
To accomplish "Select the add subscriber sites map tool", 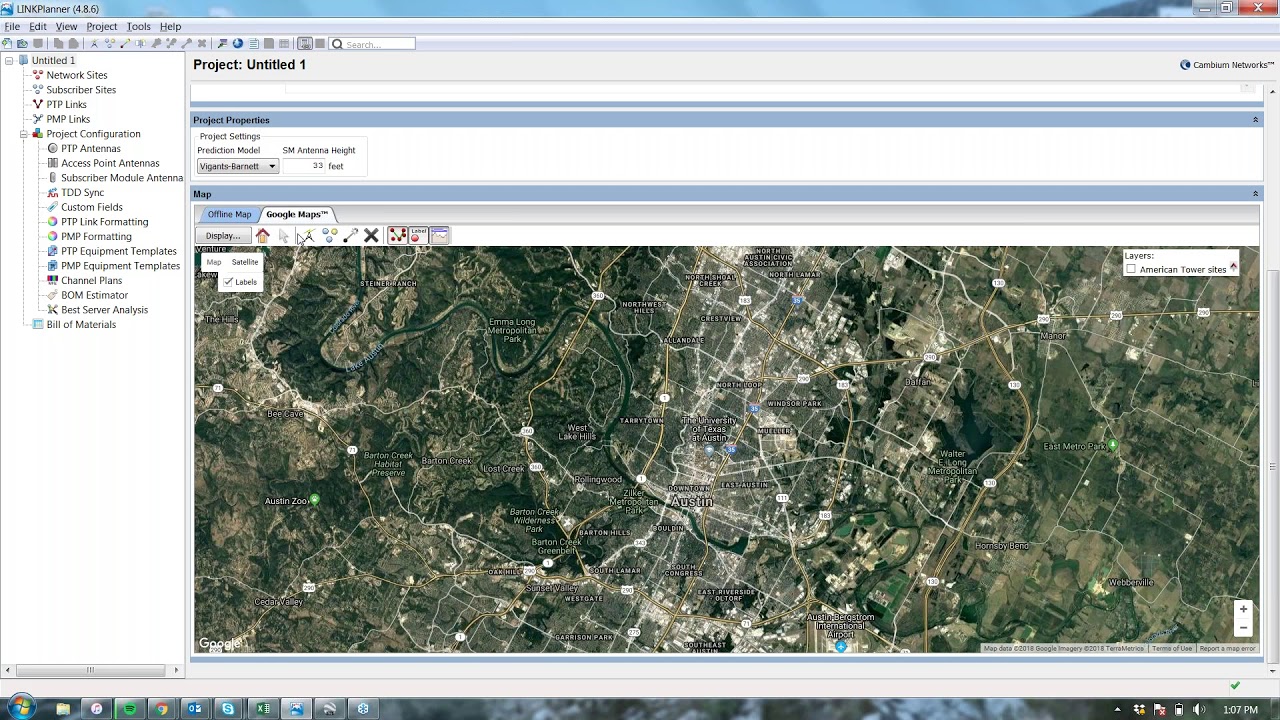I will pos(329,236).
